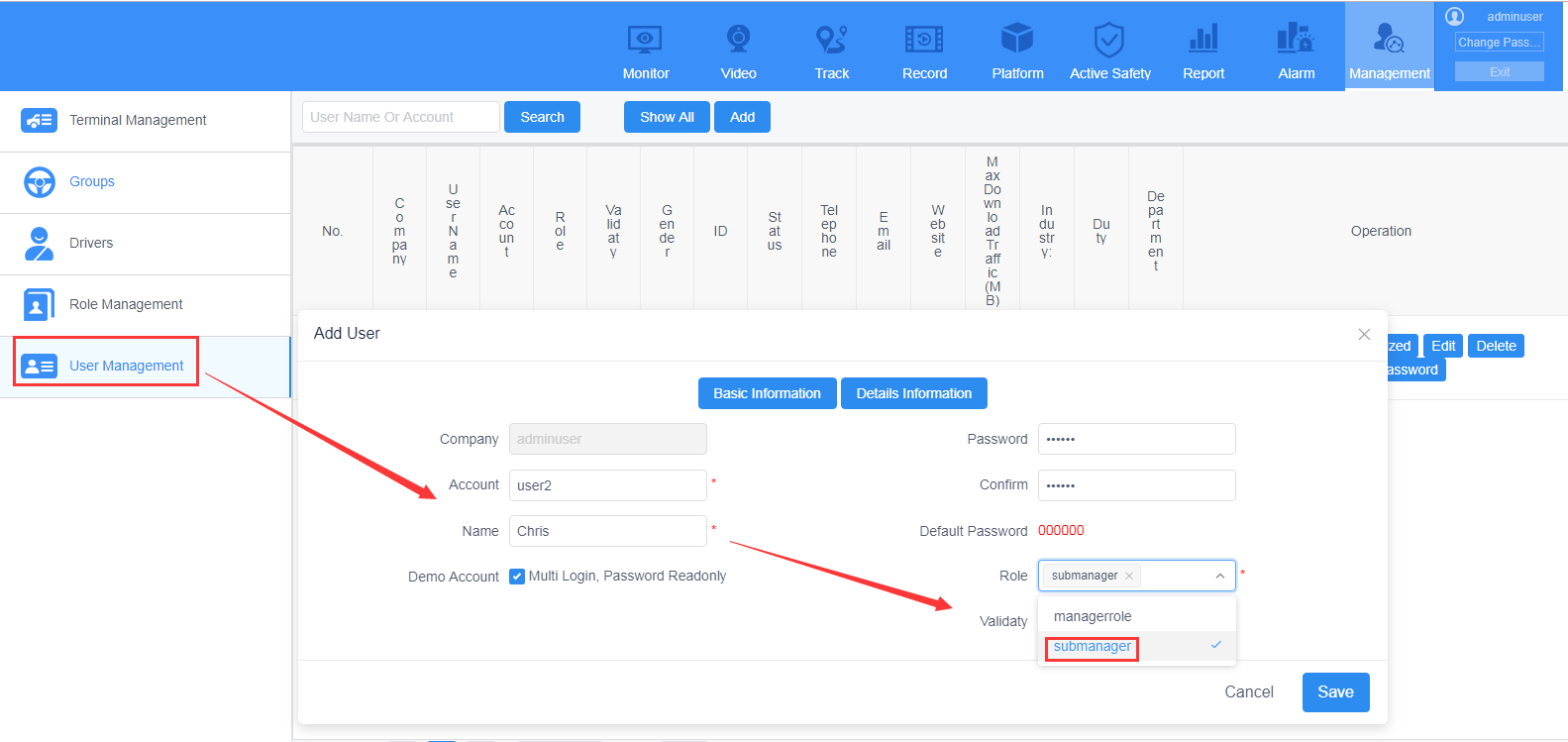Switch to the Details Information tab

coord(914,393)
